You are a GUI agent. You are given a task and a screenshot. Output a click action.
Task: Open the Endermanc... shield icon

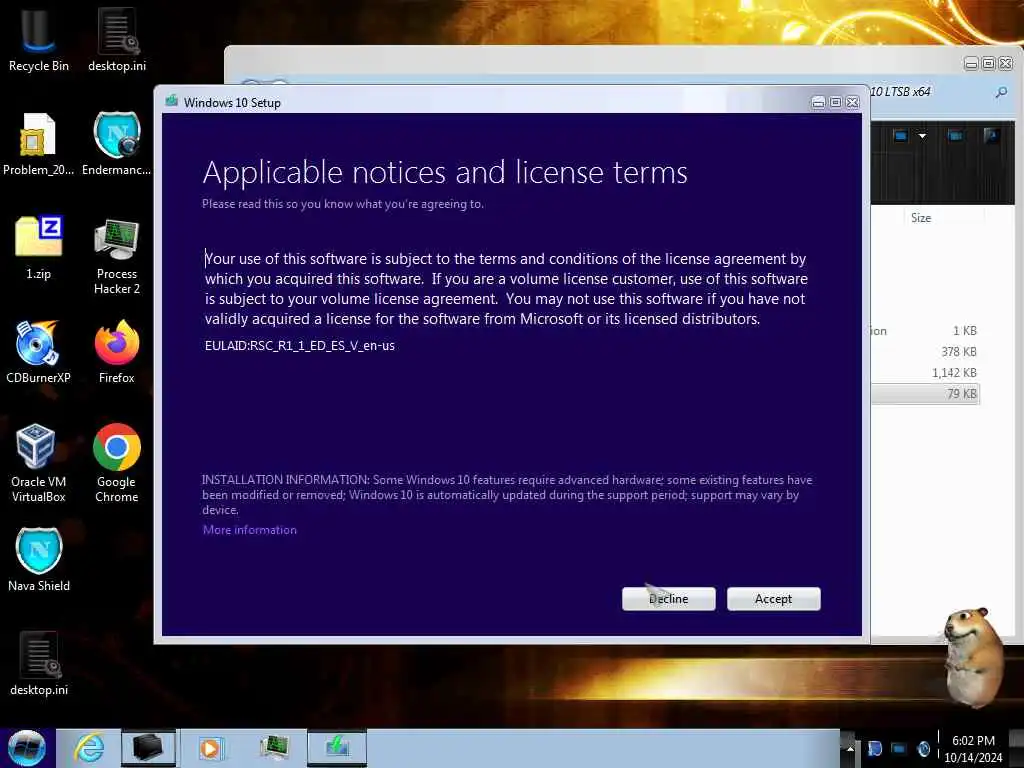[116, 144]
